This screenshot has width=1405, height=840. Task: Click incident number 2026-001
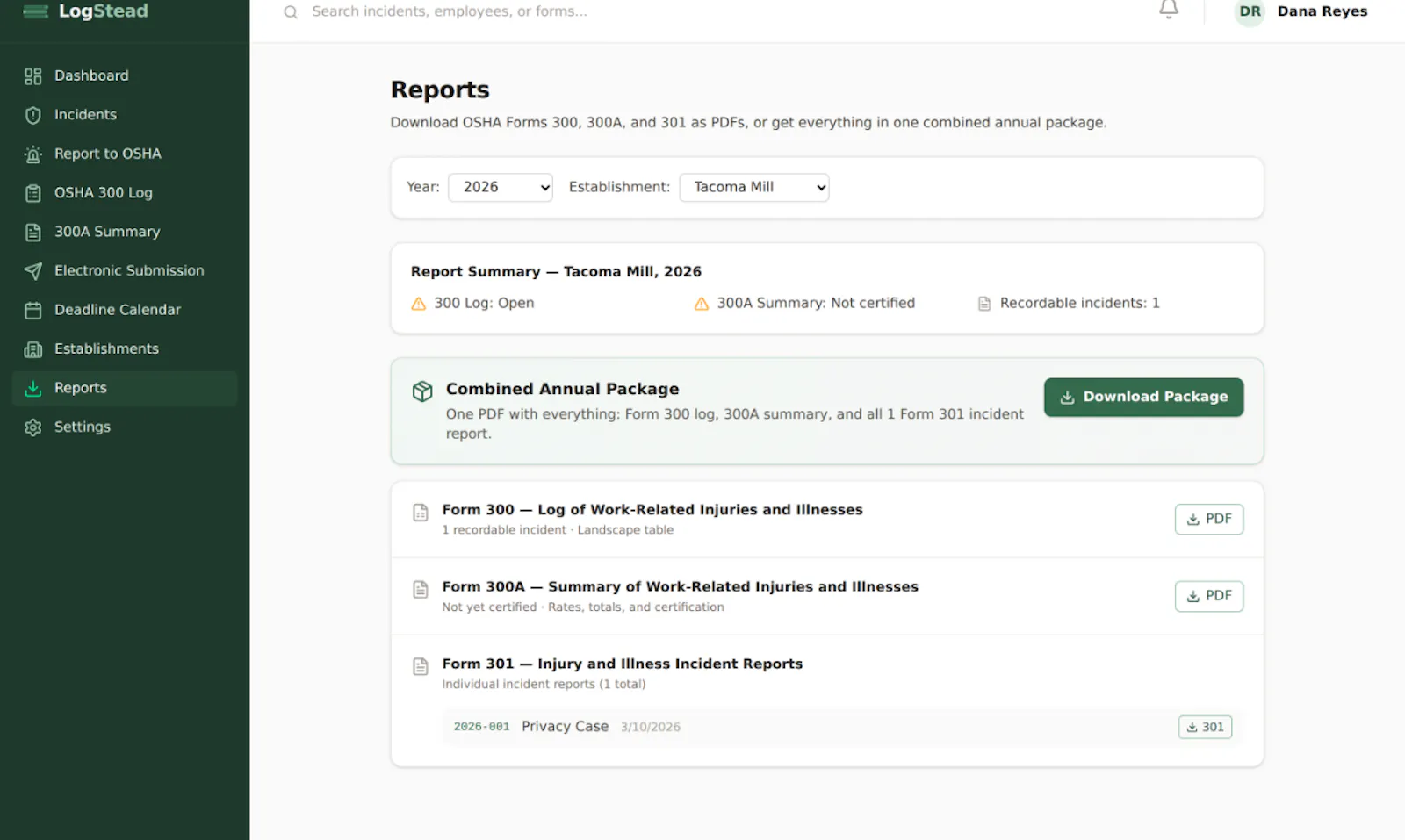pos(481,727)
